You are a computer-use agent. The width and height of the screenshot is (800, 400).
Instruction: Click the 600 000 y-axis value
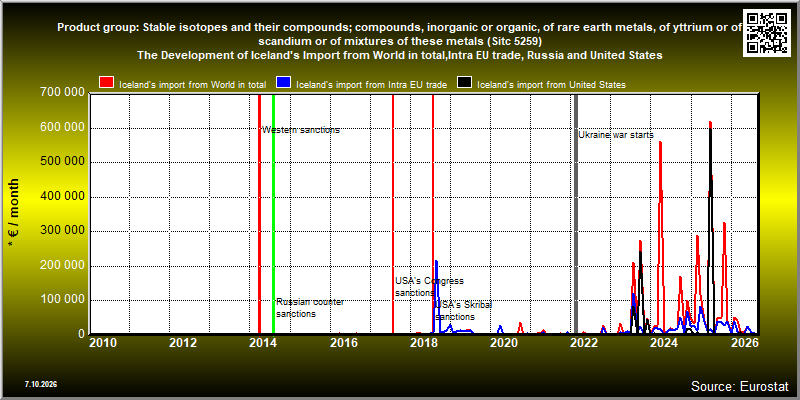[x=62, y=128]
